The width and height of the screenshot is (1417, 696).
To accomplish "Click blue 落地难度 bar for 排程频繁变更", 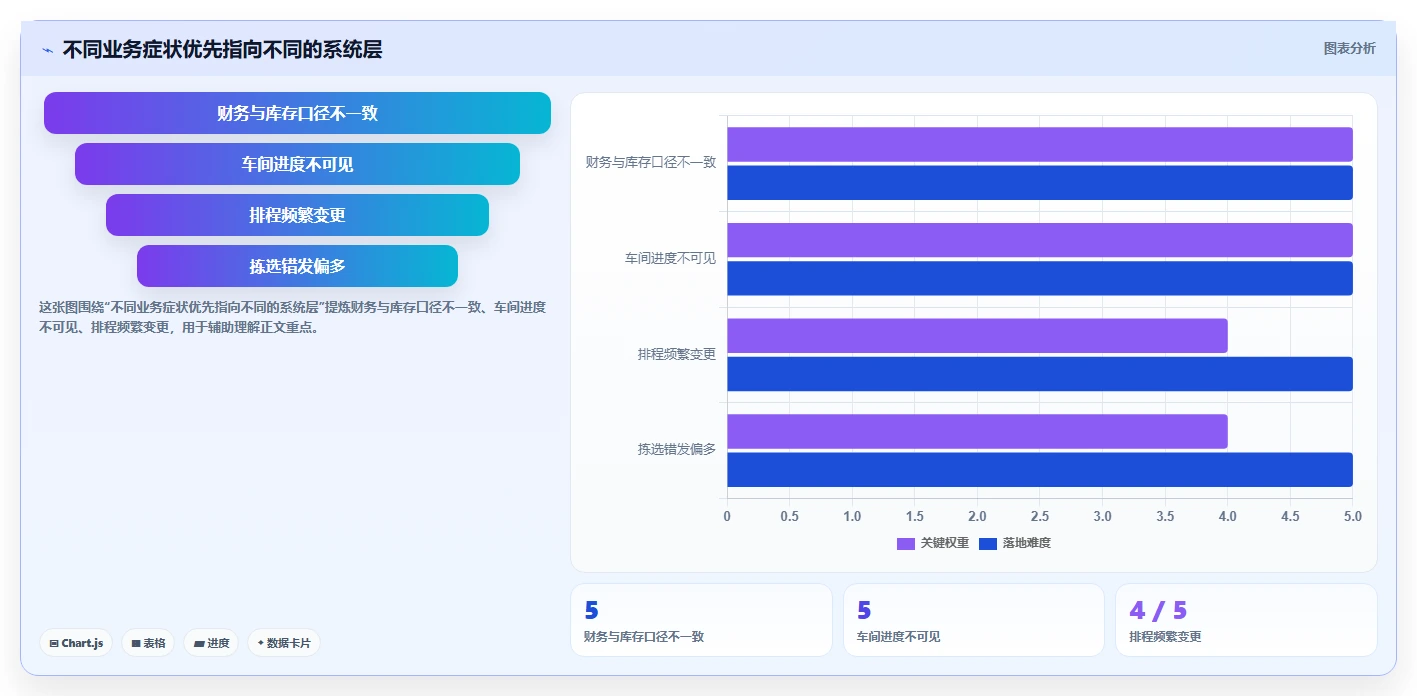I will (x=1040, y=374).
